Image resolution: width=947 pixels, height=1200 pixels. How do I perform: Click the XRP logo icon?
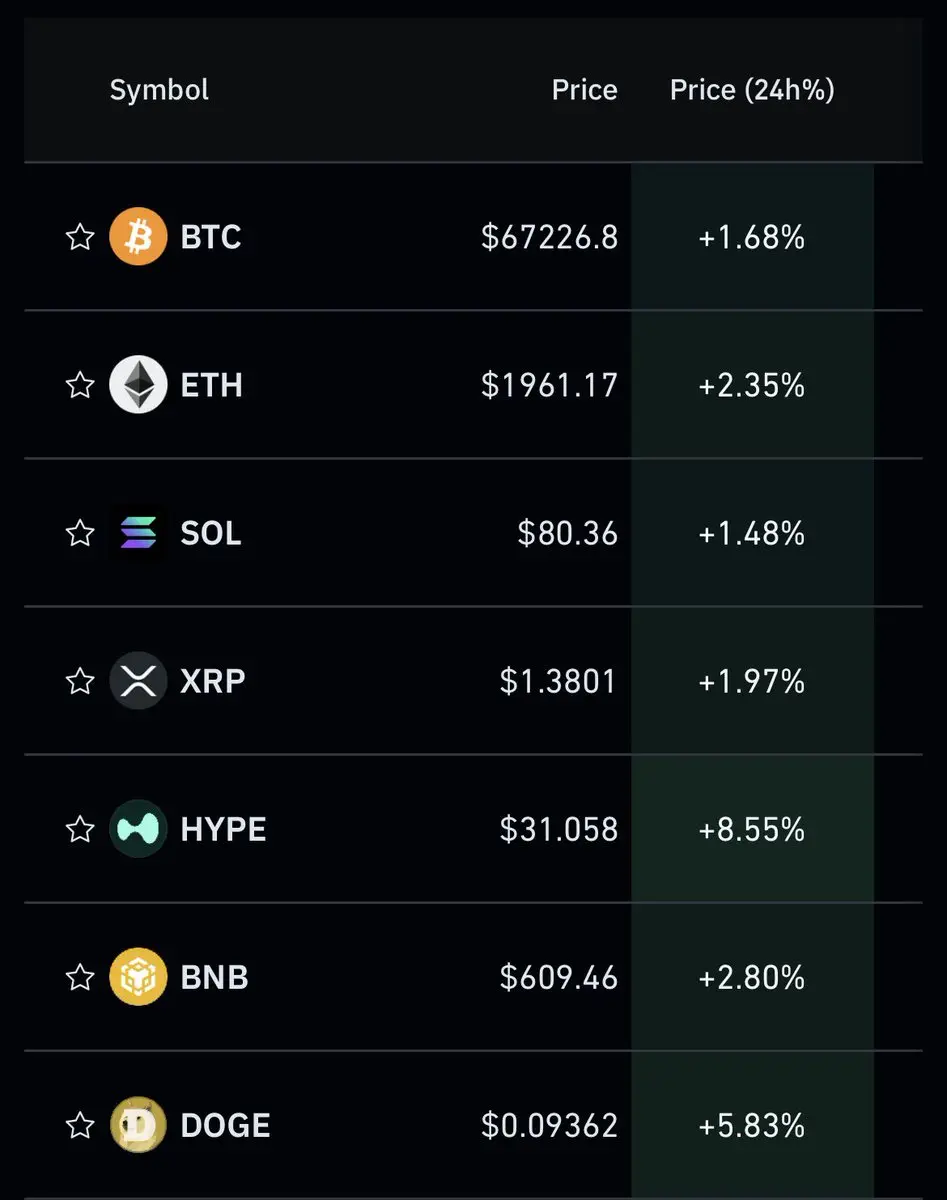138,681
